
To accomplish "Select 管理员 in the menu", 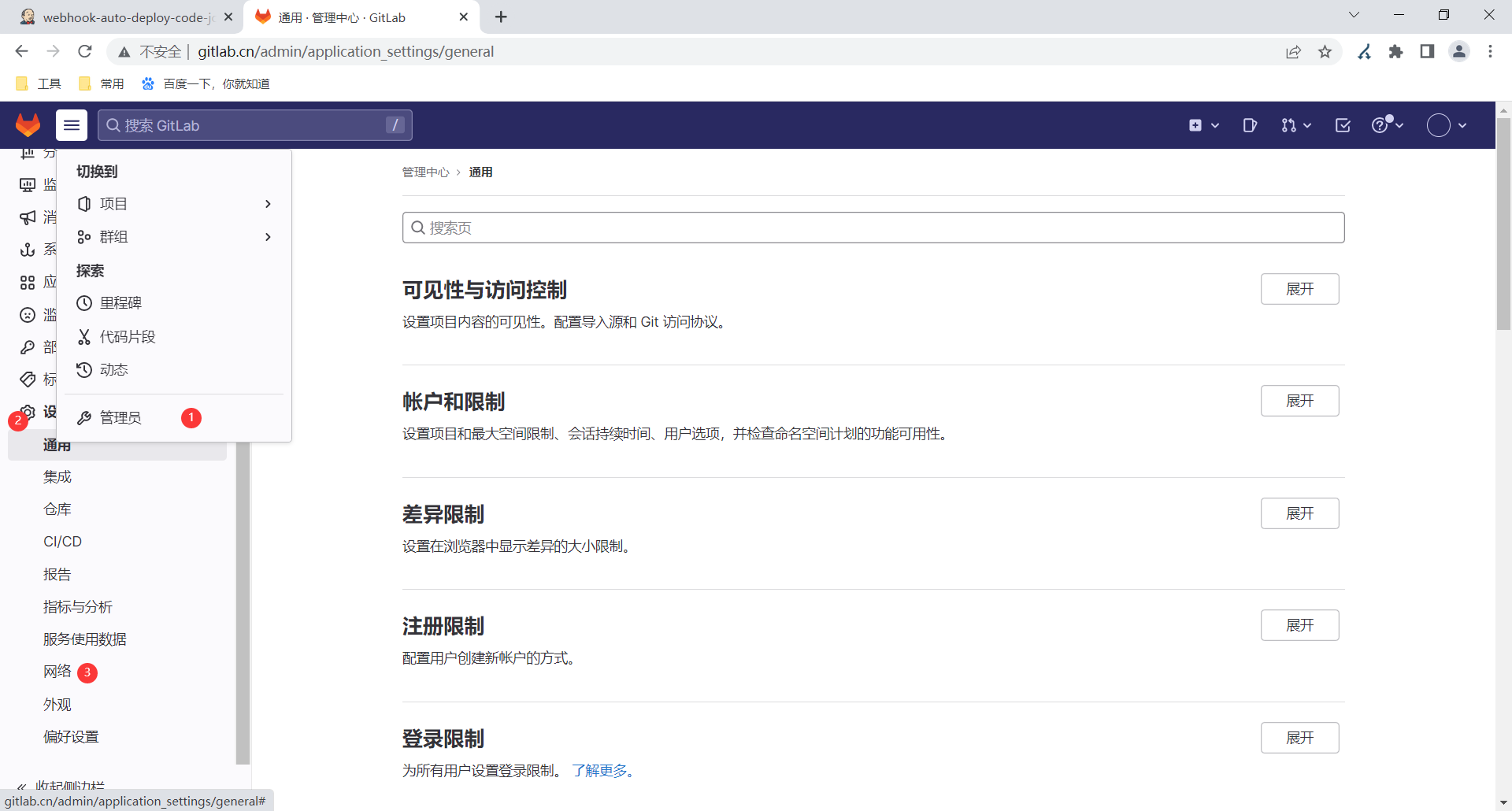I will (x=174, y=418).
